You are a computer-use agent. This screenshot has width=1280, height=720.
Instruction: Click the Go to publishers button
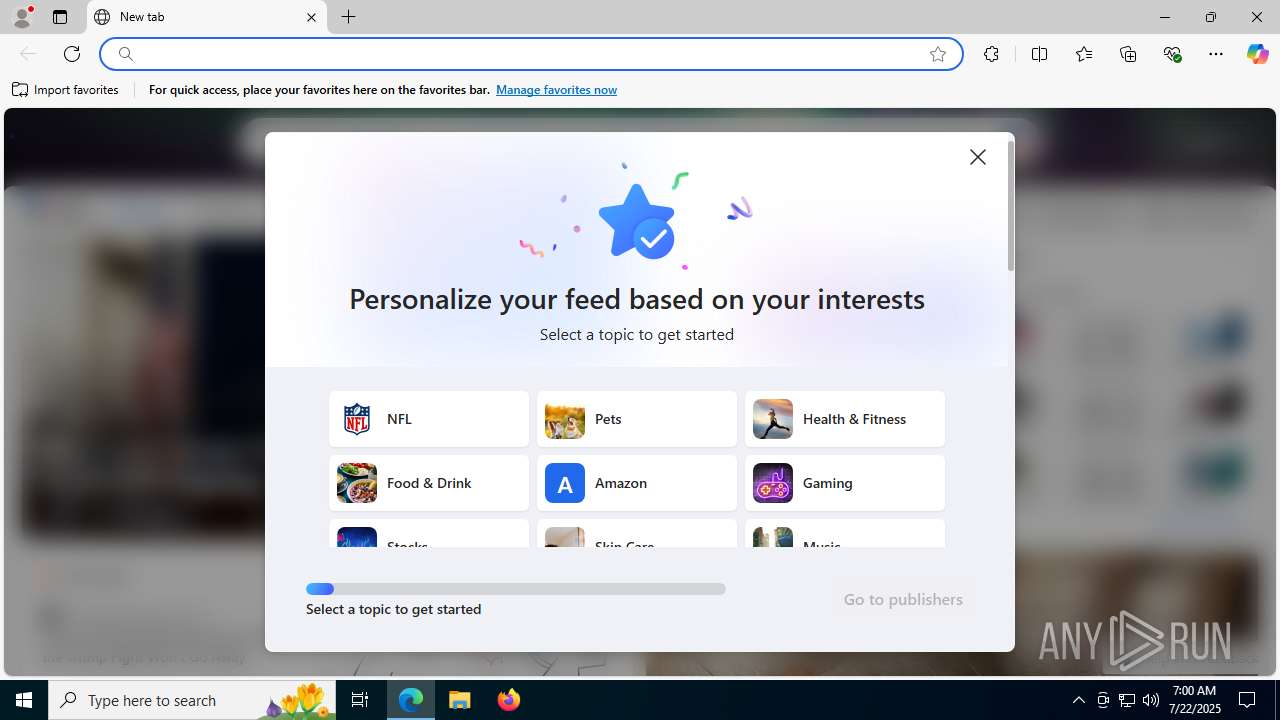click(903, 599)
